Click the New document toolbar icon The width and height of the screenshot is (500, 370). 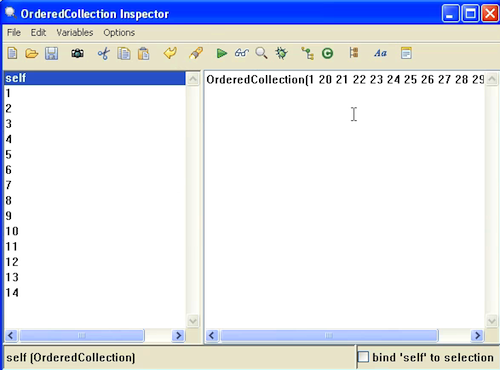coord(12,53)
